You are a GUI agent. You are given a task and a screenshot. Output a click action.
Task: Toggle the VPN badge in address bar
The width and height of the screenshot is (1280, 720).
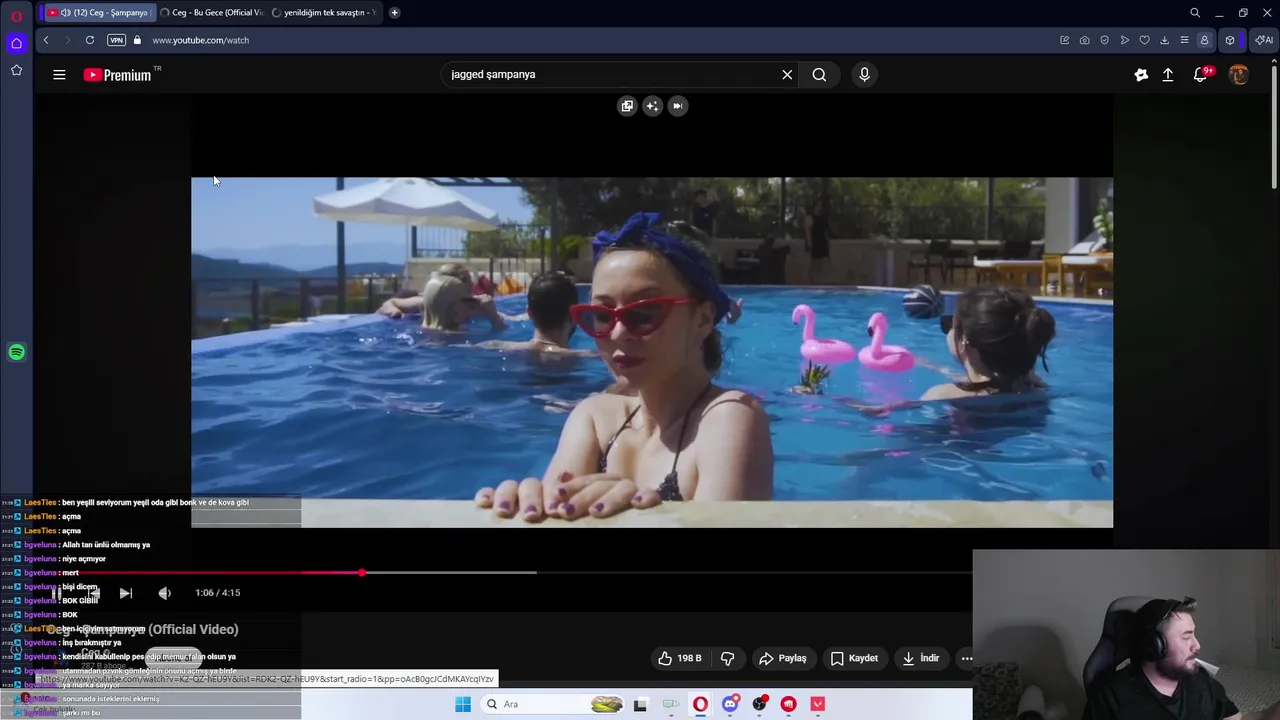click(116, 40)
